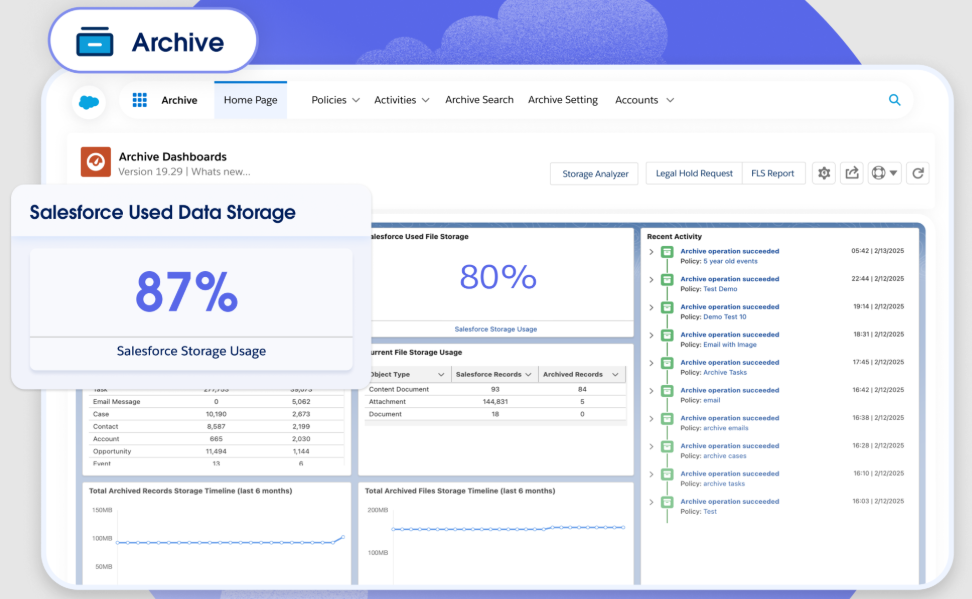Click the Archive briefcase icon in the header
This screenshot has height=599, width=972.
[x=94, y=41]
